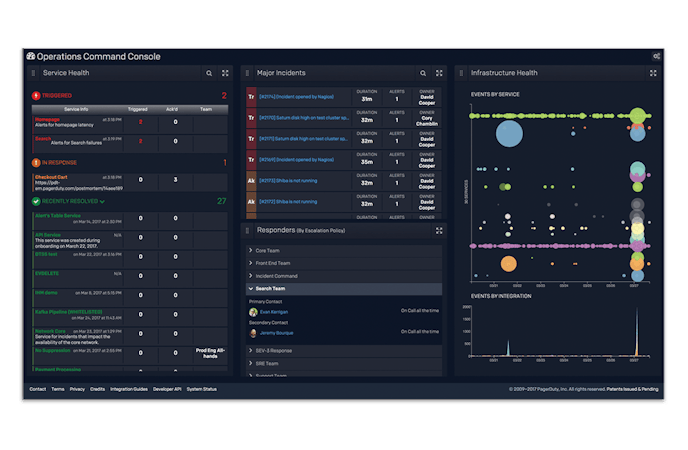Open the Kafka Pipeline service
The height and width of the screenshot is (450, 688).
68,312
